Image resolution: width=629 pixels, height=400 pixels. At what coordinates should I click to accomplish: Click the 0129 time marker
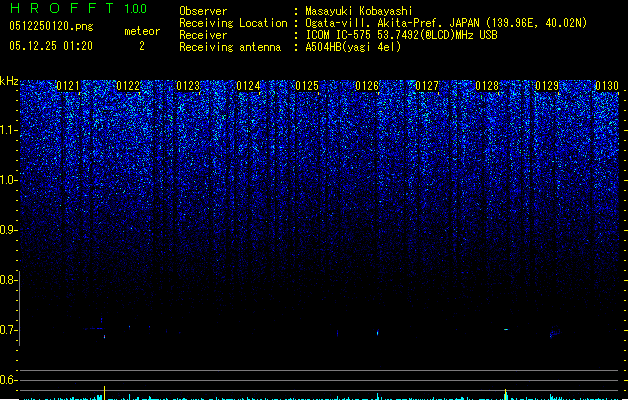tap(547, 86)
